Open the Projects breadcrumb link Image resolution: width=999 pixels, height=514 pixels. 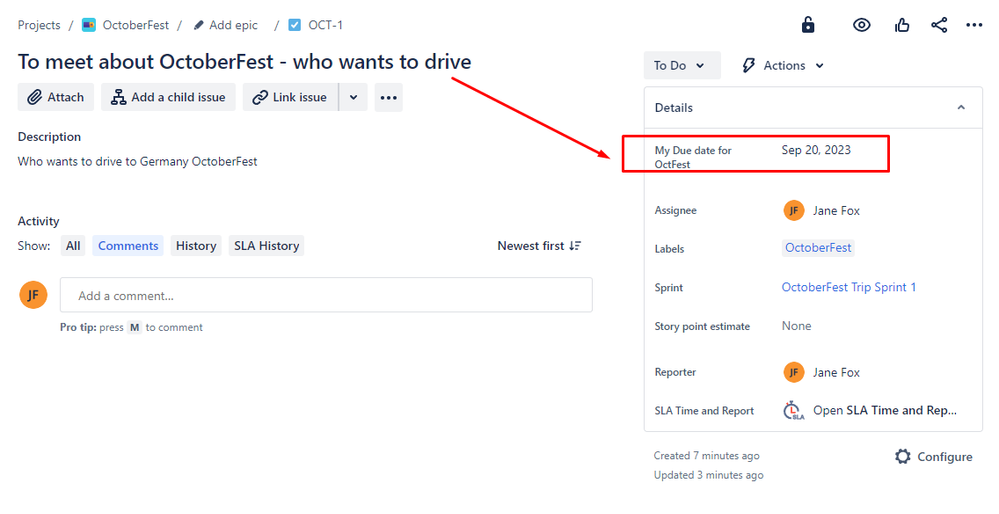tap(39, 25)
